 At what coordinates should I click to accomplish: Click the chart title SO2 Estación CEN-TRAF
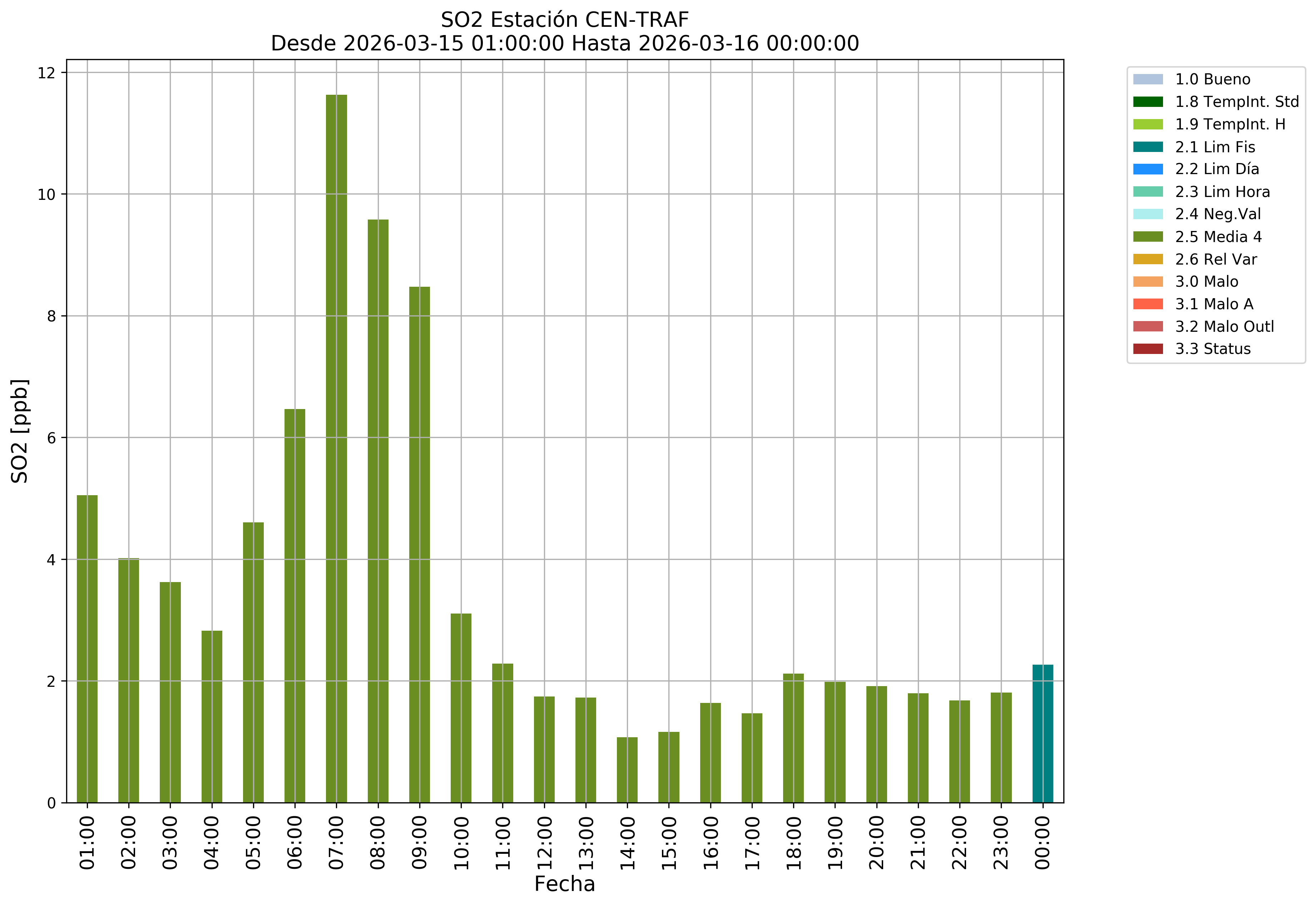(564, 20)
